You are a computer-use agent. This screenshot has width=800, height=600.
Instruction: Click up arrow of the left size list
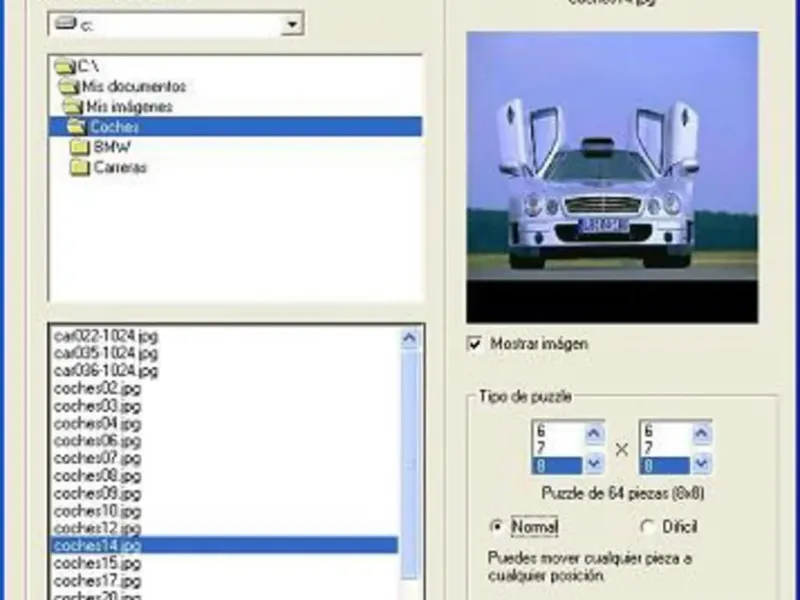593,433
